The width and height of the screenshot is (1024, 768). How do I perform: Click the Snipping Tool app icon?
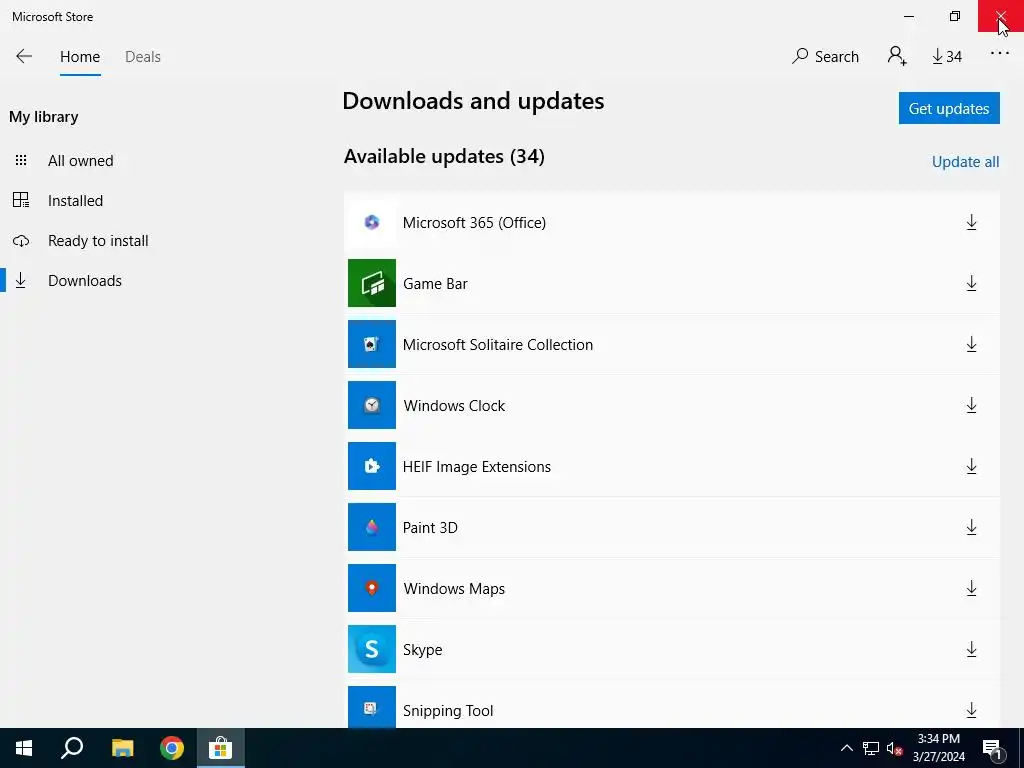(x=372, y=707)
